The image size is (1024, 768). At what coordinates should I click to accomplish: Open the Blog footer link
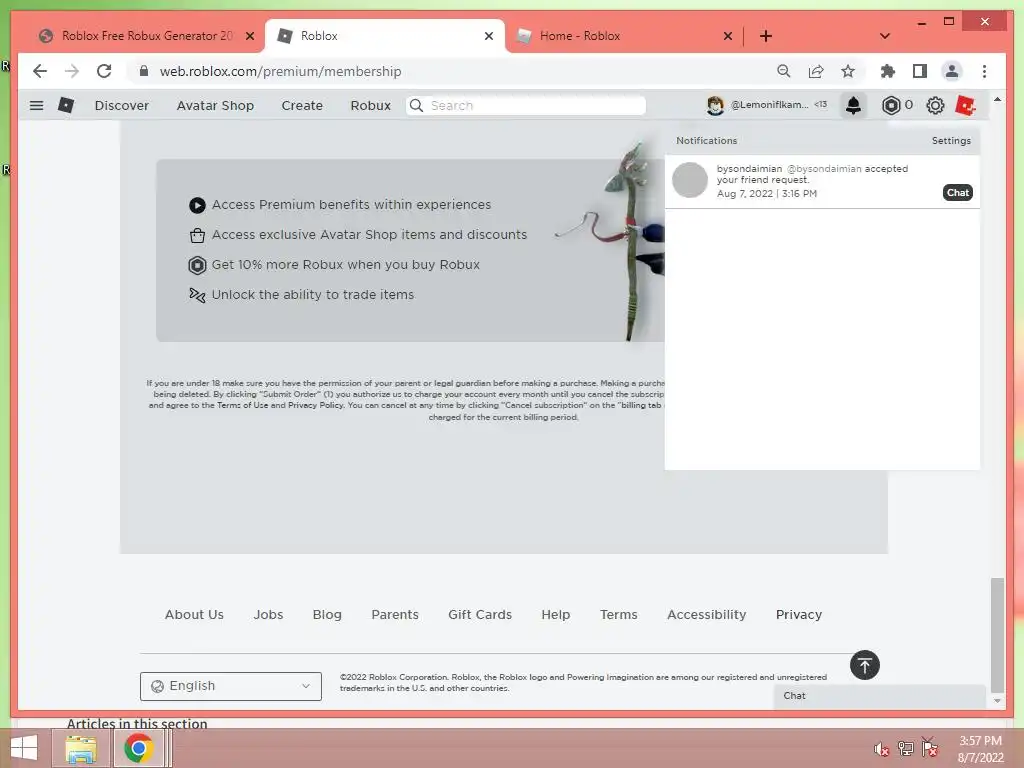[x=327, y=615]
